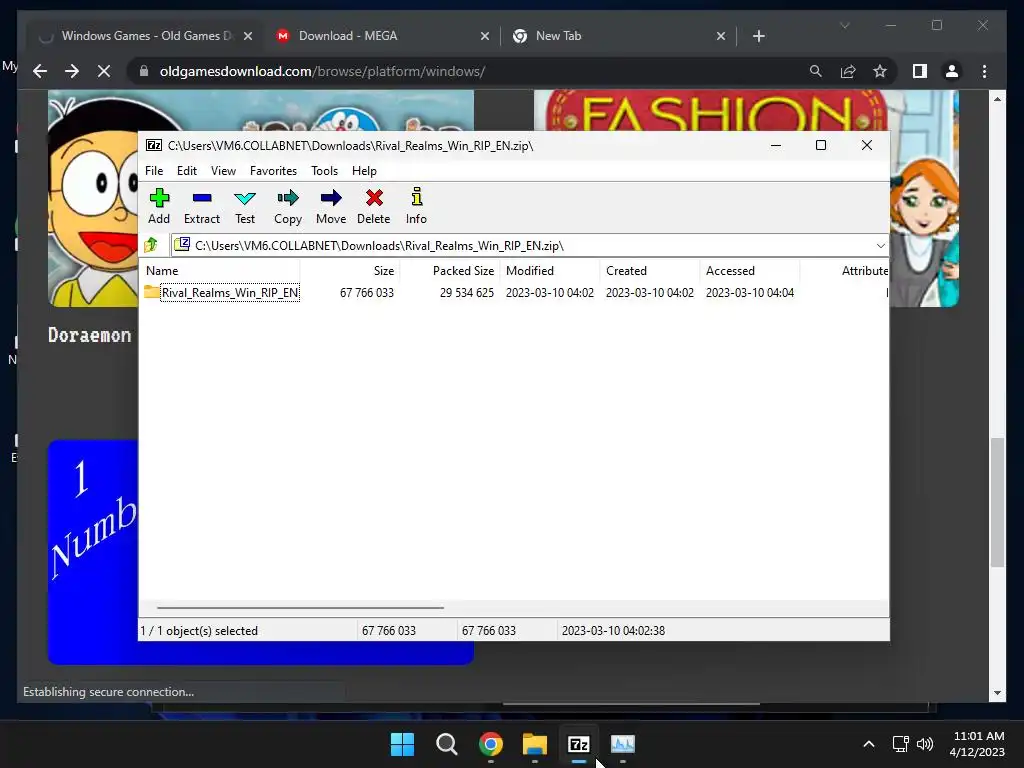The height and width of the screenshot is (768, 1024).
Task: Open the Tools menu
Action: click(324, 170)
